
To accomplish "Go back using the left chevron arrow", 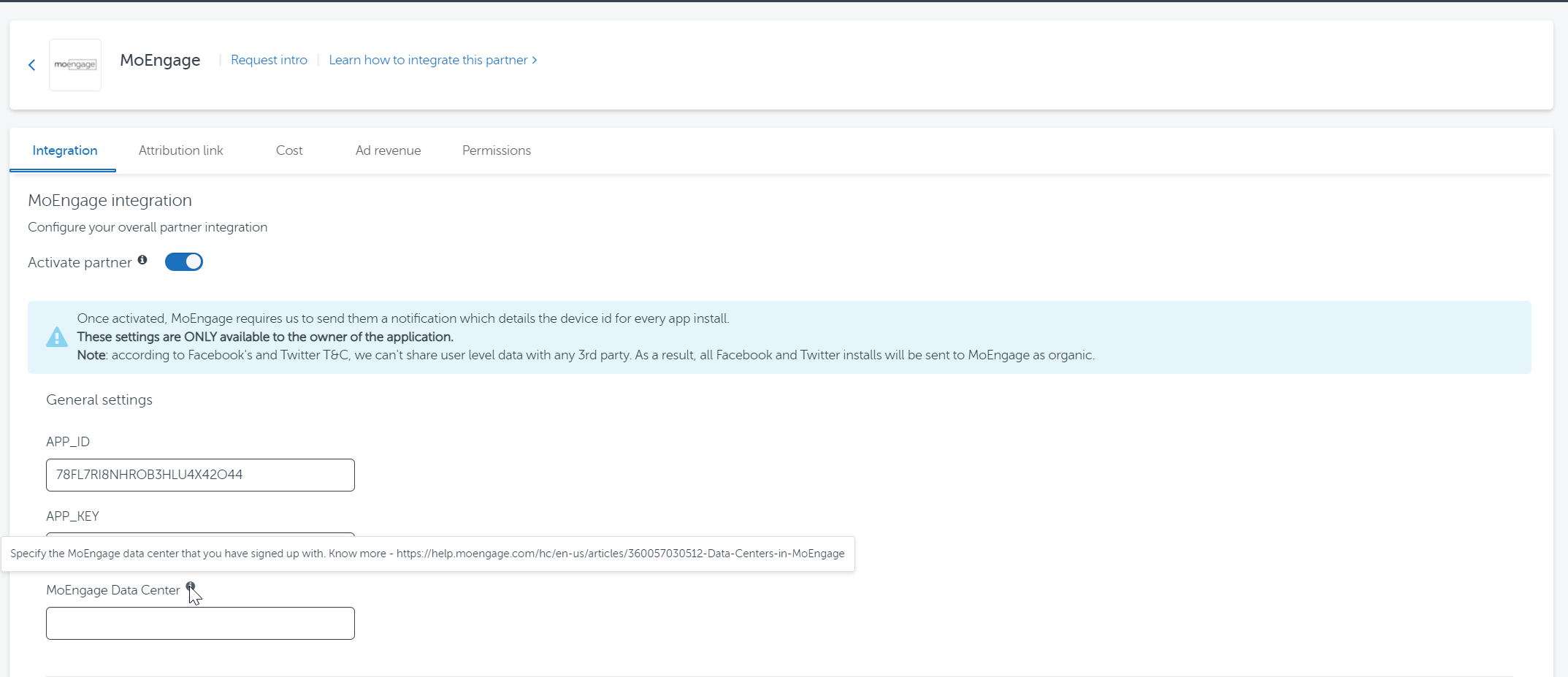I will tap(31, 65).
